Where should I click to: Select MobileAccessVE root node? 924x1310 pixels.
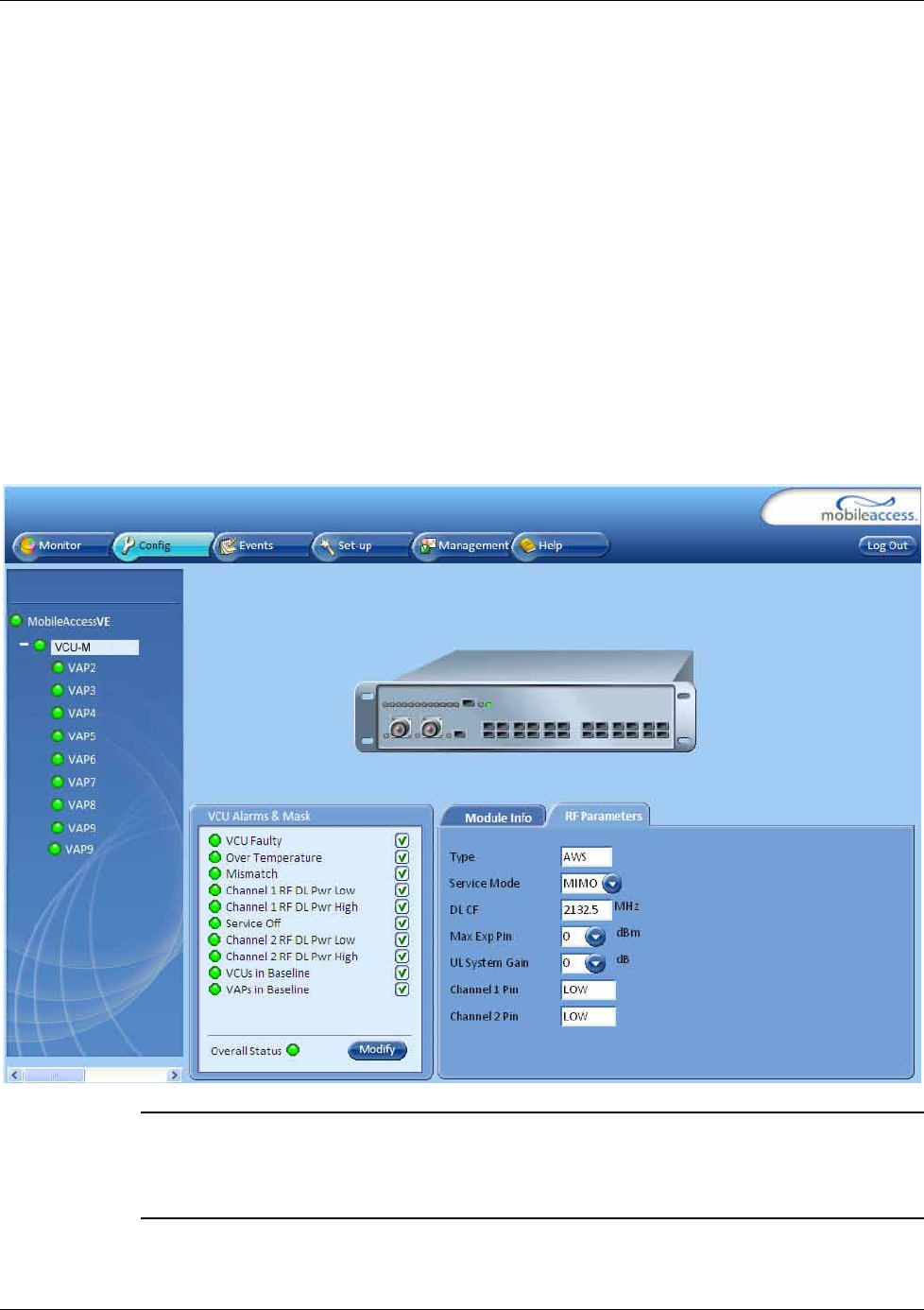tap(69, 621)
